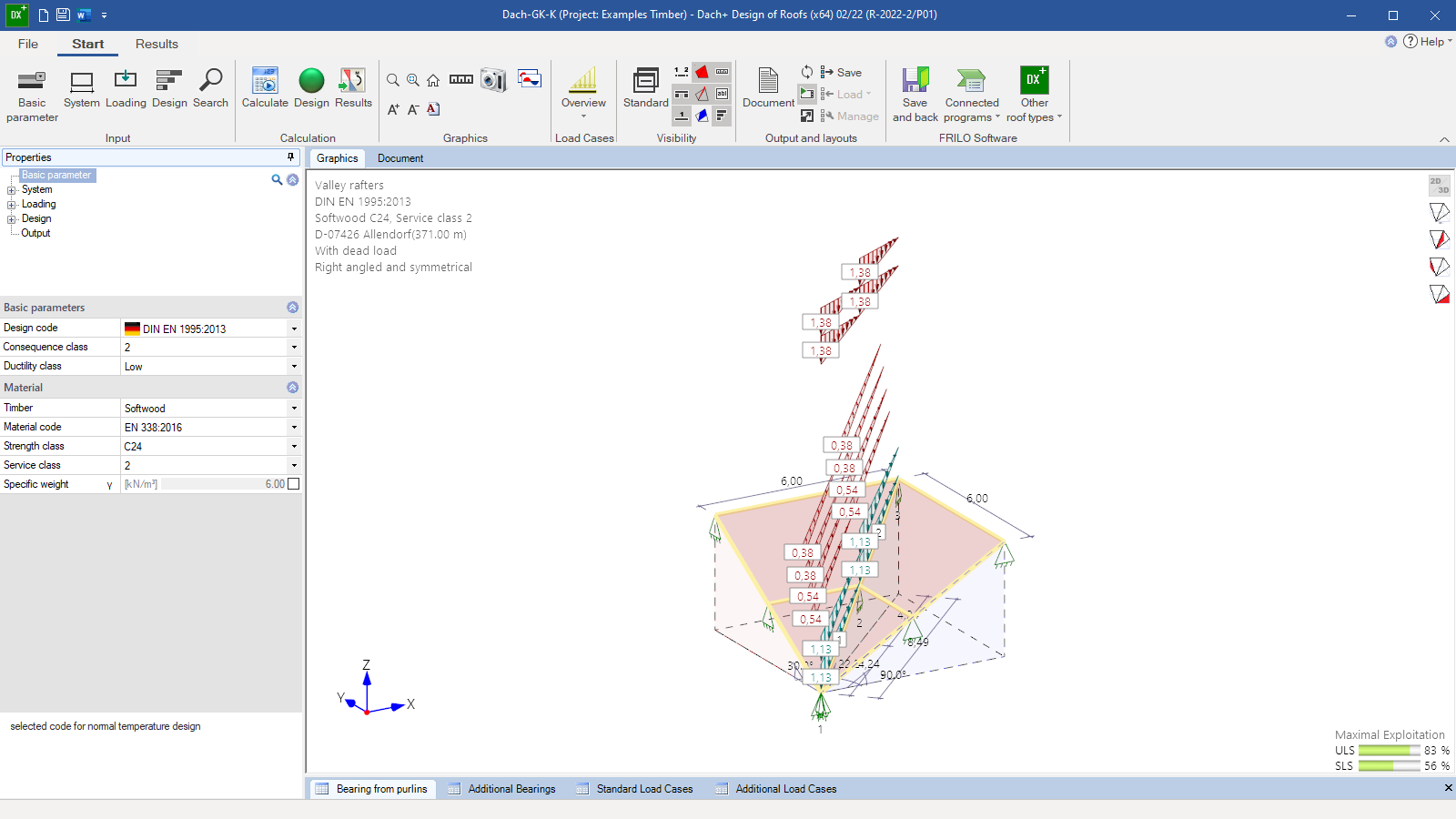The image size is (1456, 819).
Task: Open Strength class dropdown
Action: (294, 447)
